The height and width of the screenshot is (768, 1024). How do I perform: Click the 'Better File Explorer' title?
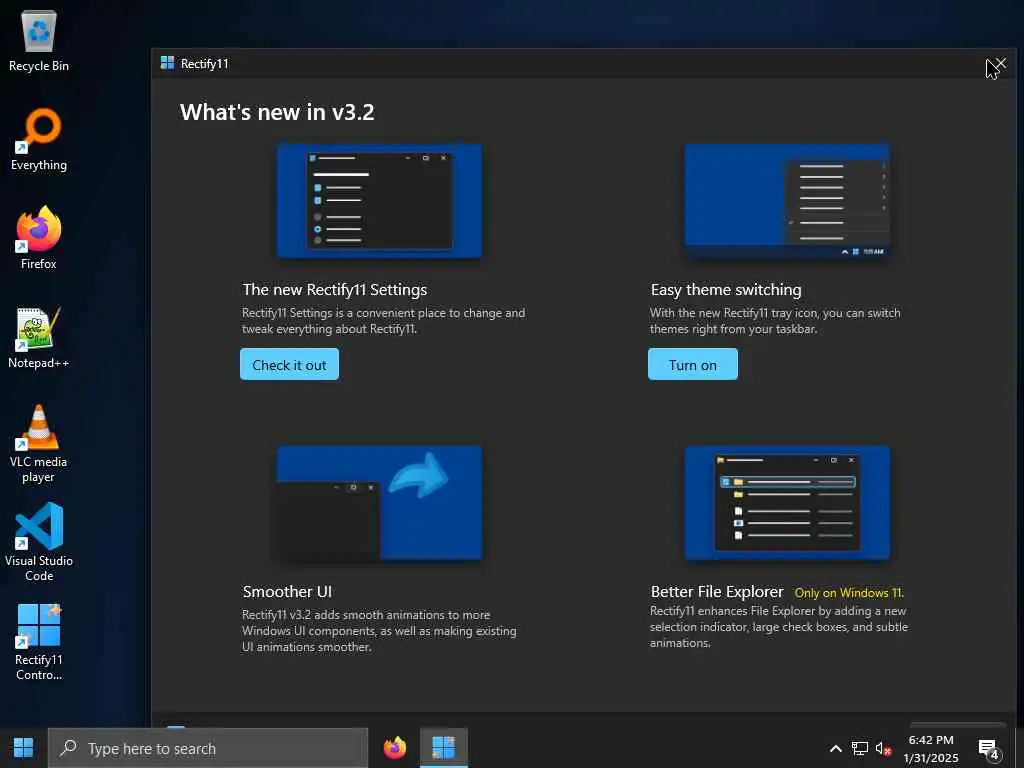click(716, 592)
